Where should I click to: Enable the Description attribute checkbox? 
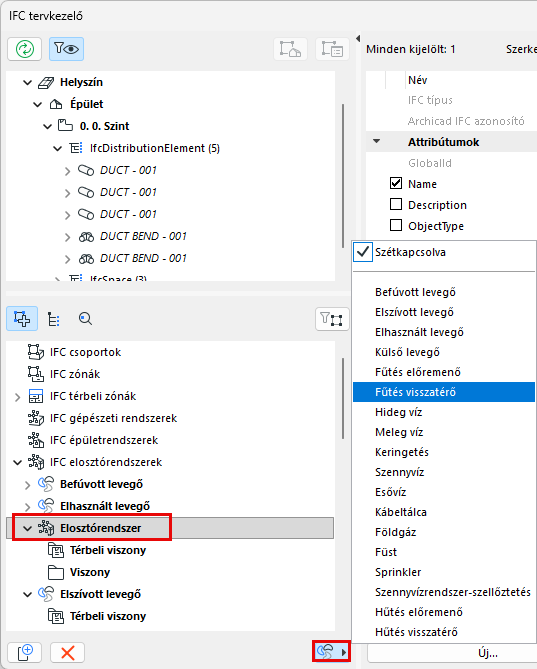coord(396,204)
